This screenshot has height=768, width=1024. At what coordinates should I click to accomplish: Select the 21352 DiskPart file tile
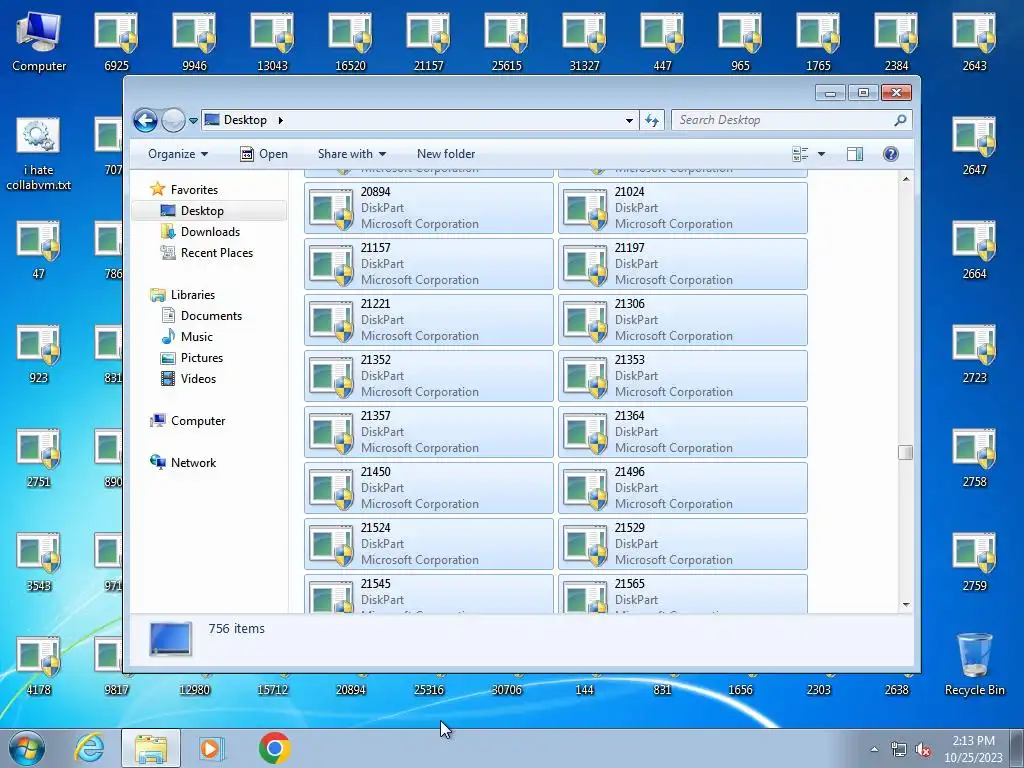click(x=428, y=376)
